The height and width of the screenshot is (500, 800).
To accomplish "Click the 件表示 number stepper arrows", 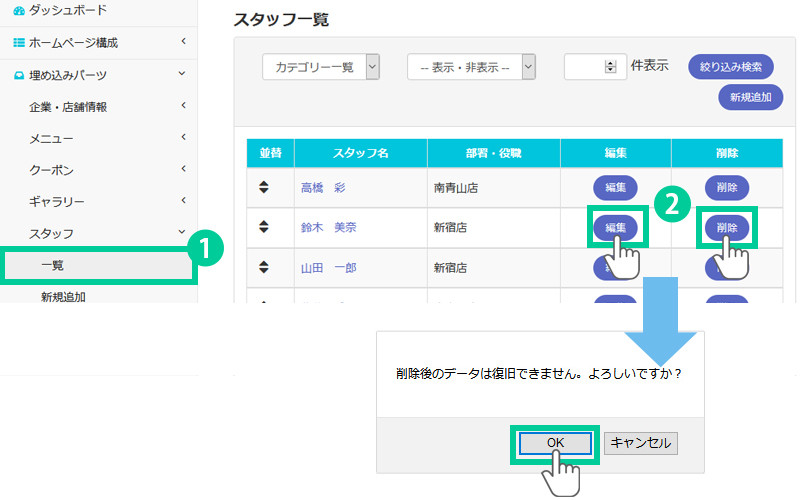I will coord(611,67).
